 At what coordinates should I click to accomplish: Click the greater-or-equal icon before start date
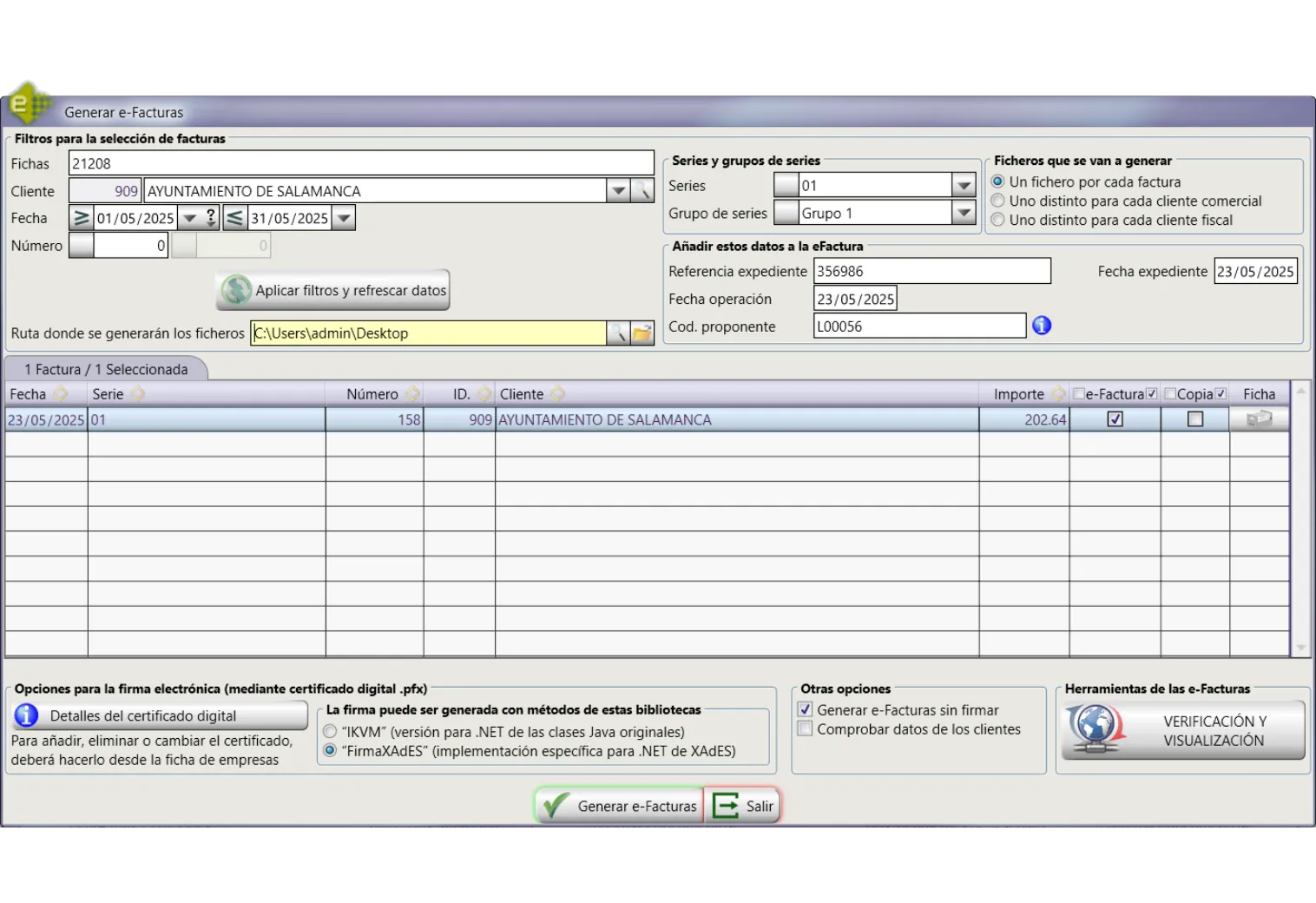(x=81, y=218)
